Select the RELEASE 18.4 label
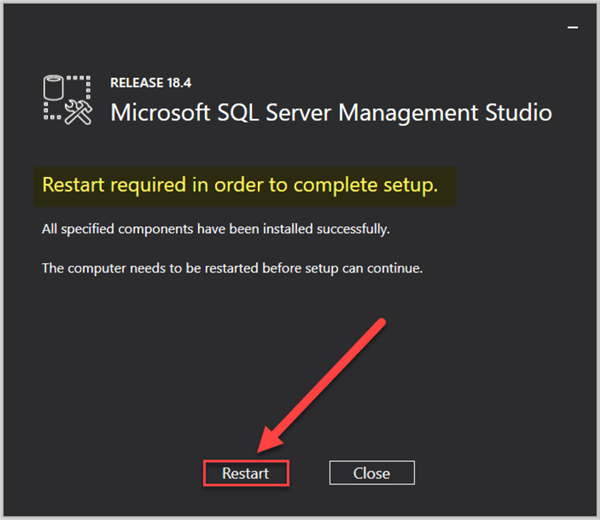 [150, 84]
